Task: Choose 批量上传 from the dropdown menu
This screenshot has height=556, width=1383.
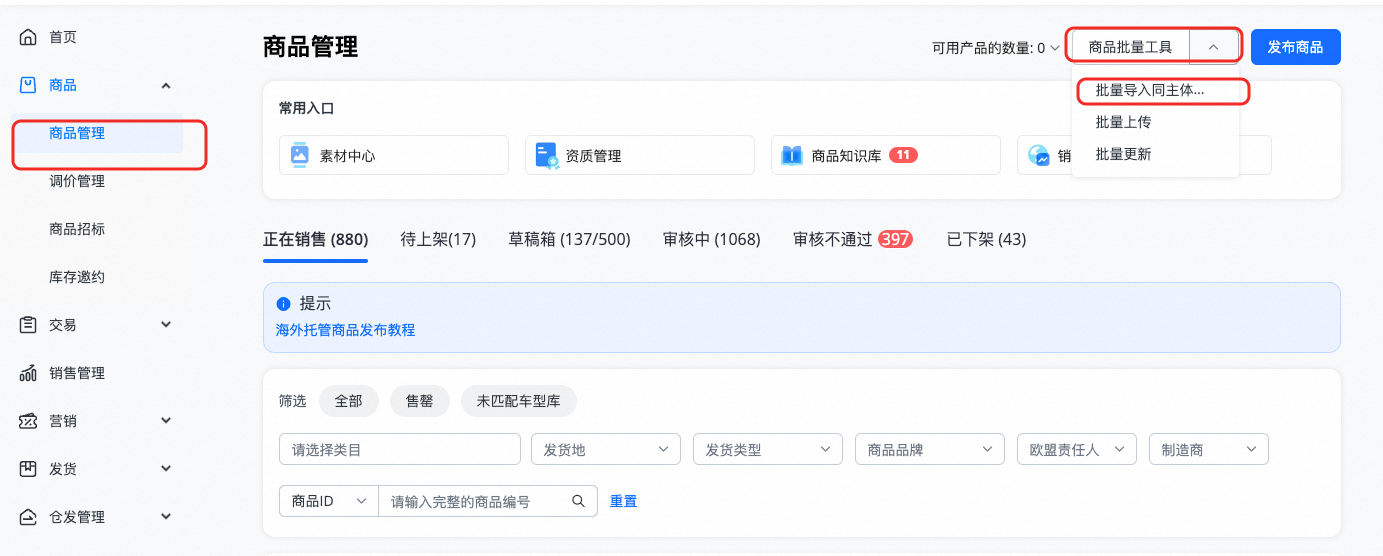Action: pyautogui.click(x=1123, y=122)
